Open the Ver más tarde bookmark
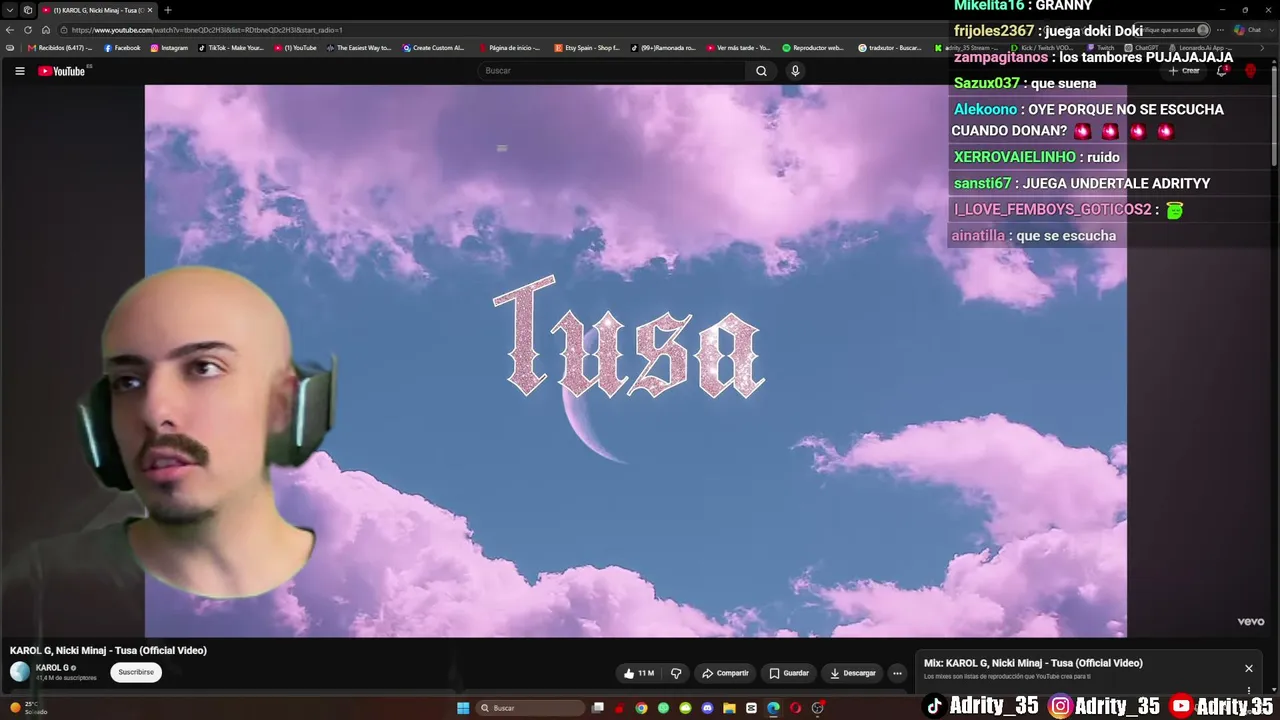1280x720 pixels. (x=739, y=48)
